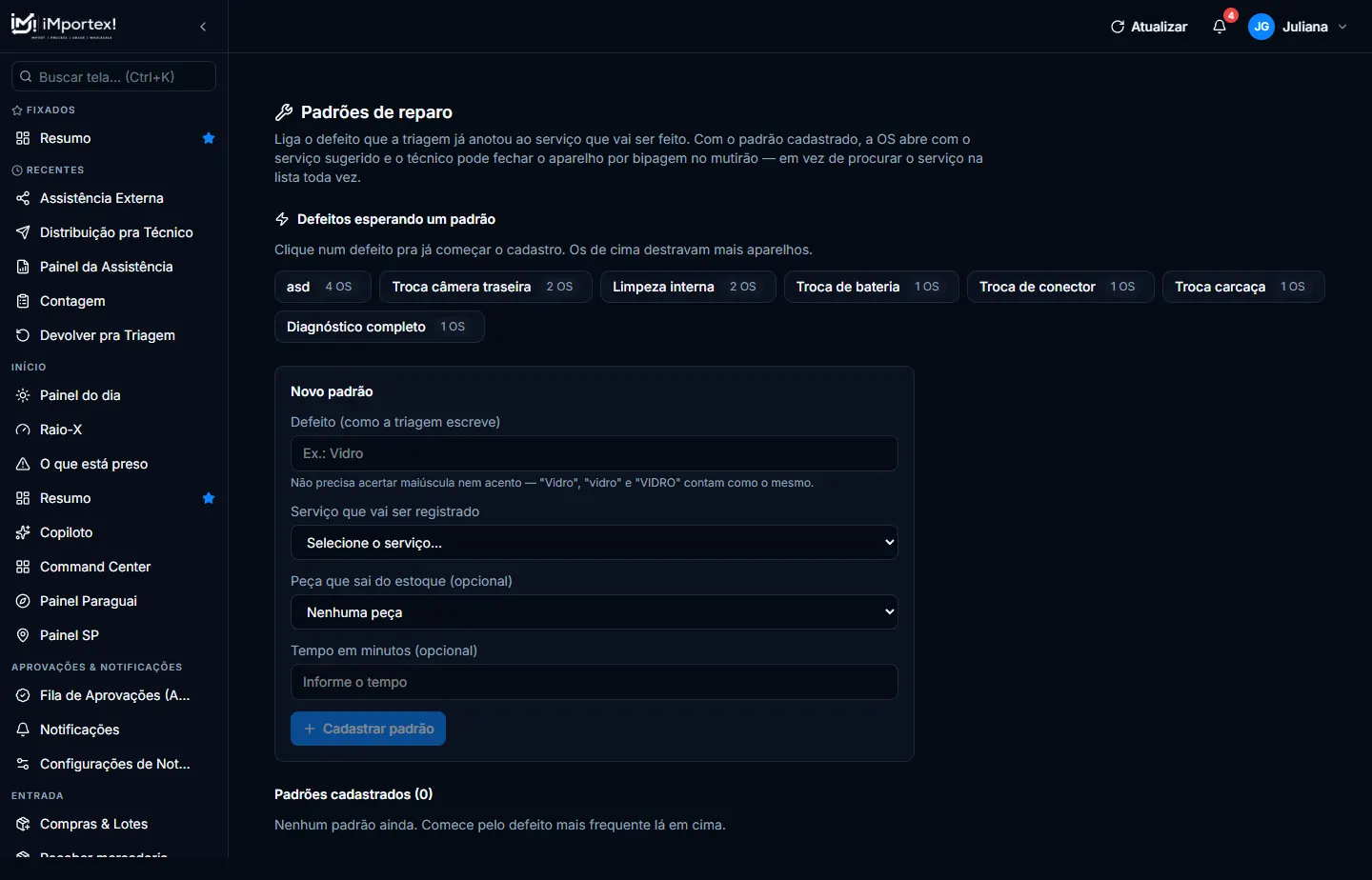The height and width of the screenshot is (880, 1372).
Task: Pick the Troca de bateria defect chip
Action: click(872, 287)
